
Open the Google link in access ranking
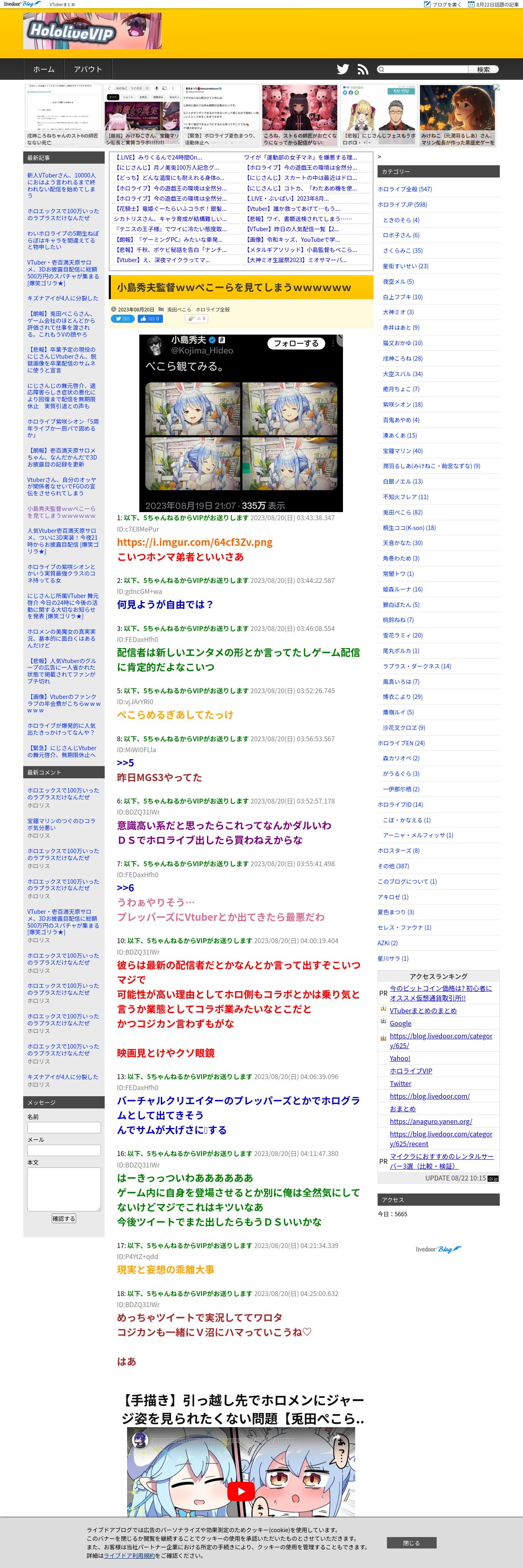(x=401, y=1023)
